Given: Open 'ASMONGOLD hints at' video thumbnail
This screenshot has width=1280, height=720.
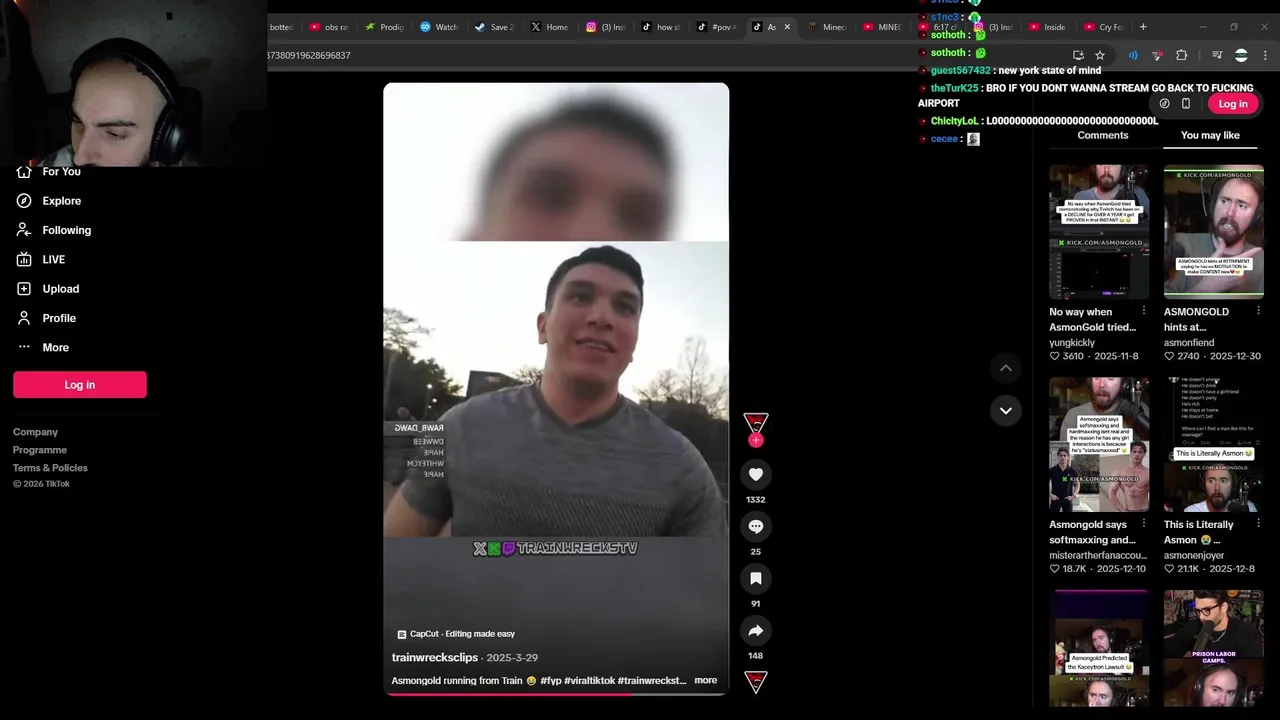Looking at the screenshot, I should coord(1213,231).
